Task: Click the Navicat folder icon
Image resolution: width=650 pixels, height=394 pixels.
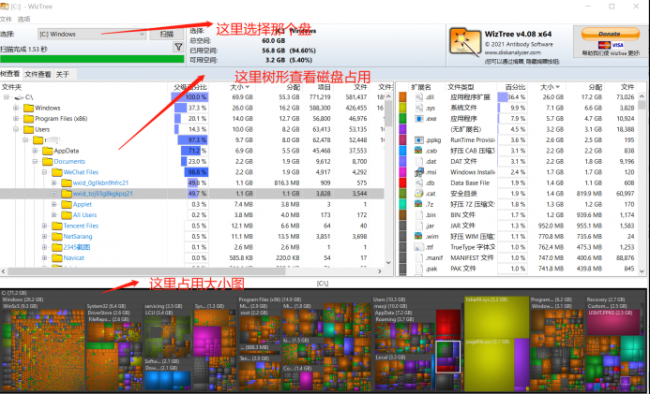Action: point(57,258)
